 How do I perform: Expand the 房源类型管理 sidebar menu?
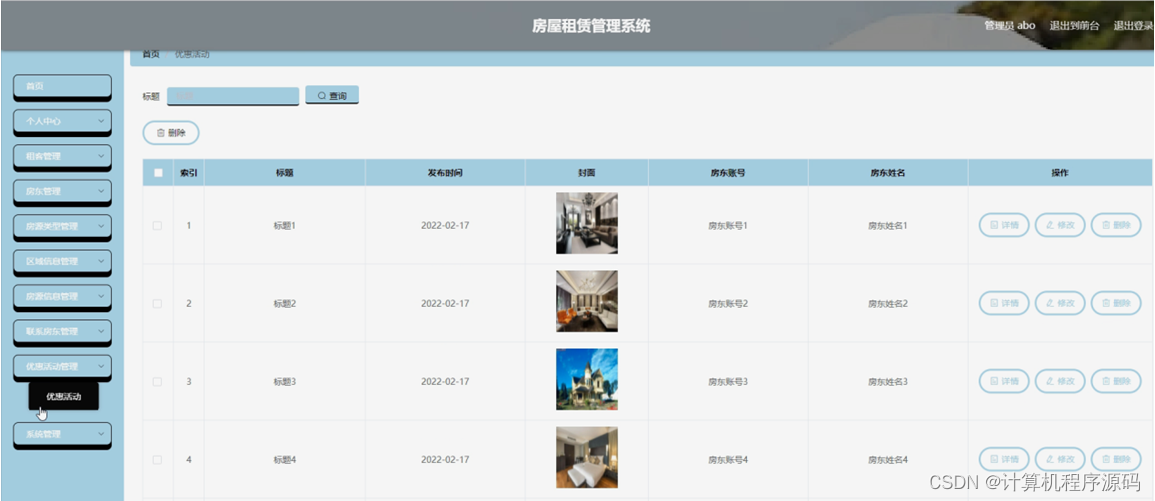(63, 226)
